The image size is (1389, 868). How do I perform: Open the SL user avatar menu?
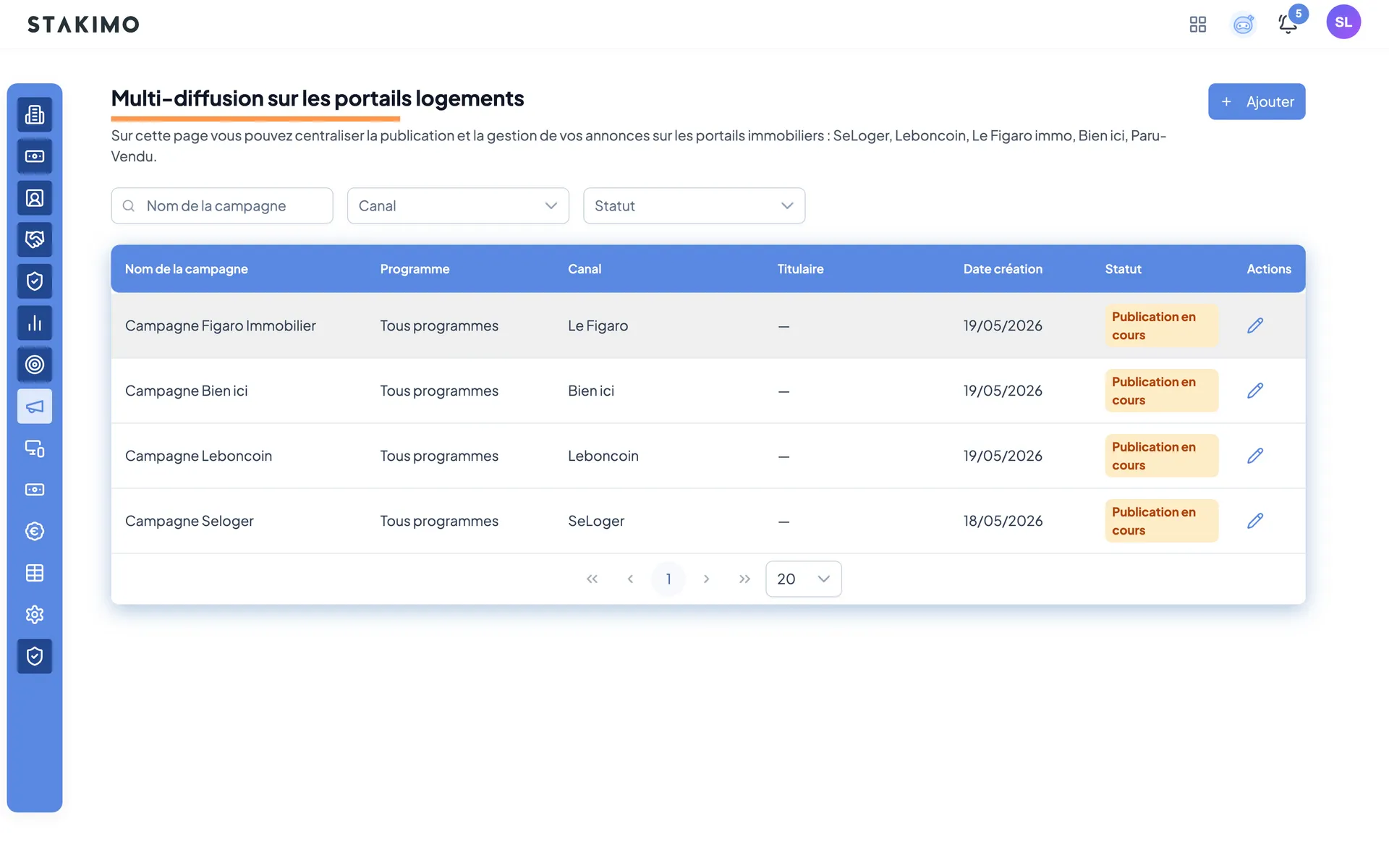(x=1343, y=22)
